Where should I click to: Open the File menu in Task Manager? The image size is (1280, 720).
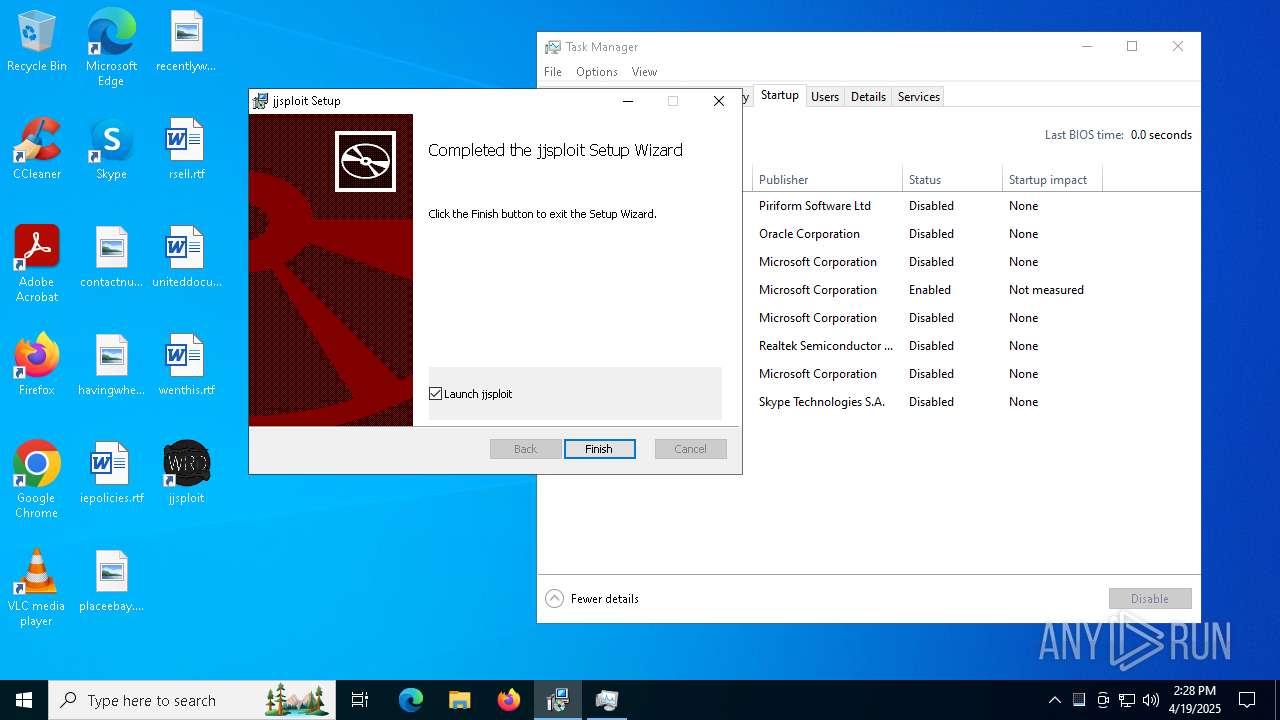(553, 72)
